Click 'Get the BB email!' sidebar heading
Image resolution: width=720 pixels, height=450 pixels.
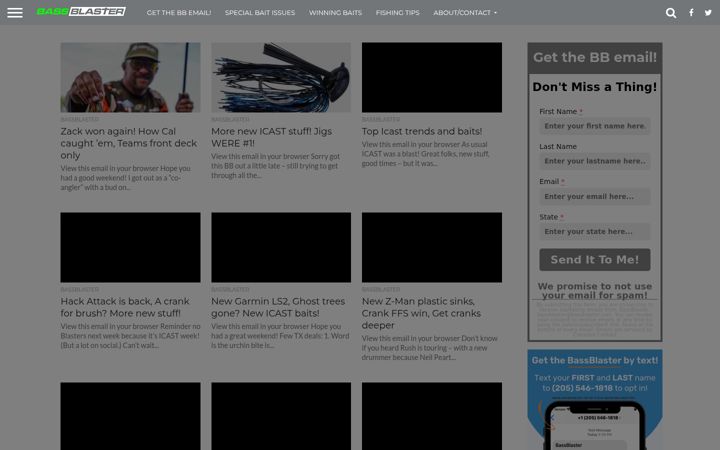coord(595,57)
